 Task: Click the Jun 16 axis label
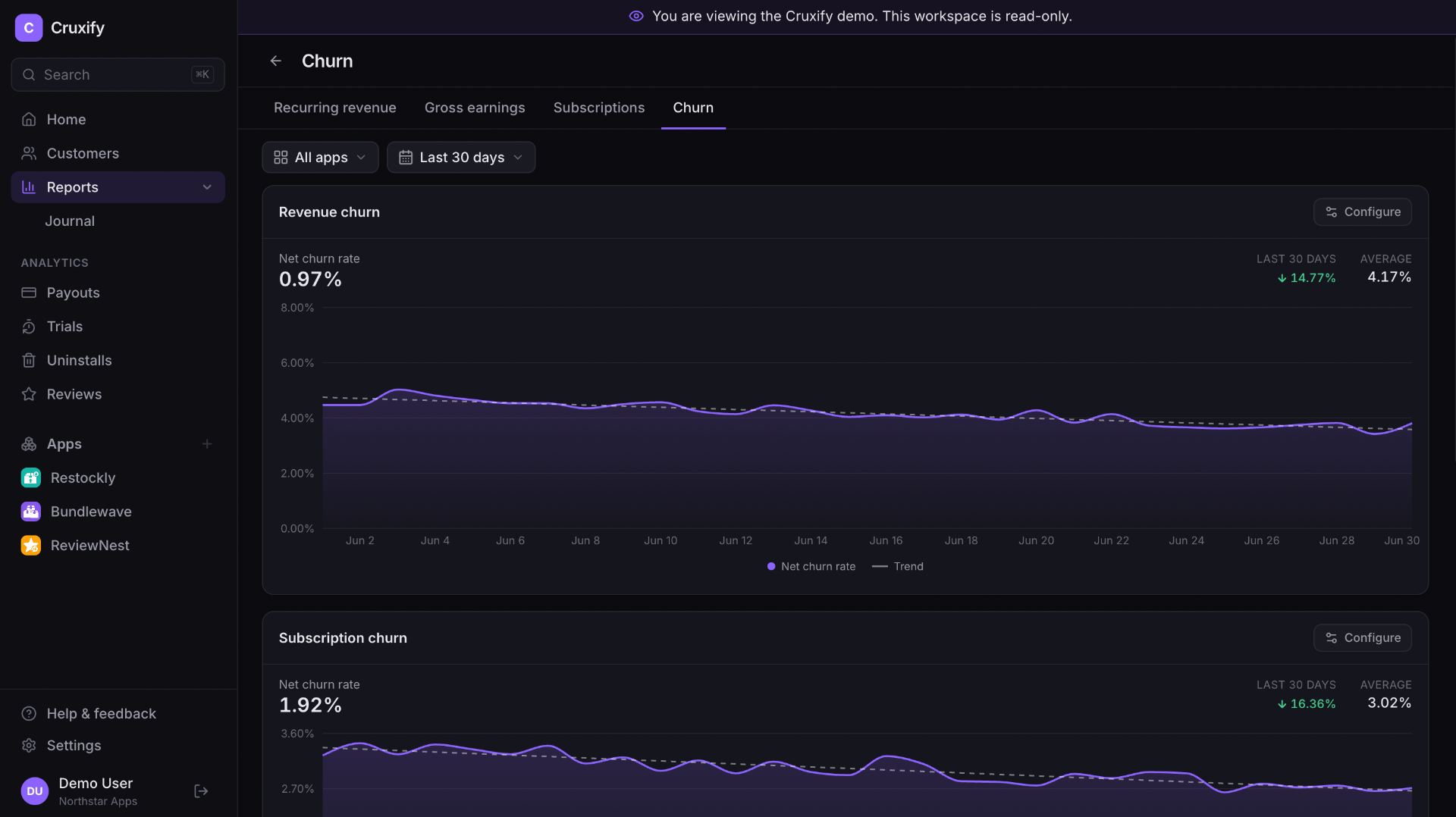(x=886, y=541)
